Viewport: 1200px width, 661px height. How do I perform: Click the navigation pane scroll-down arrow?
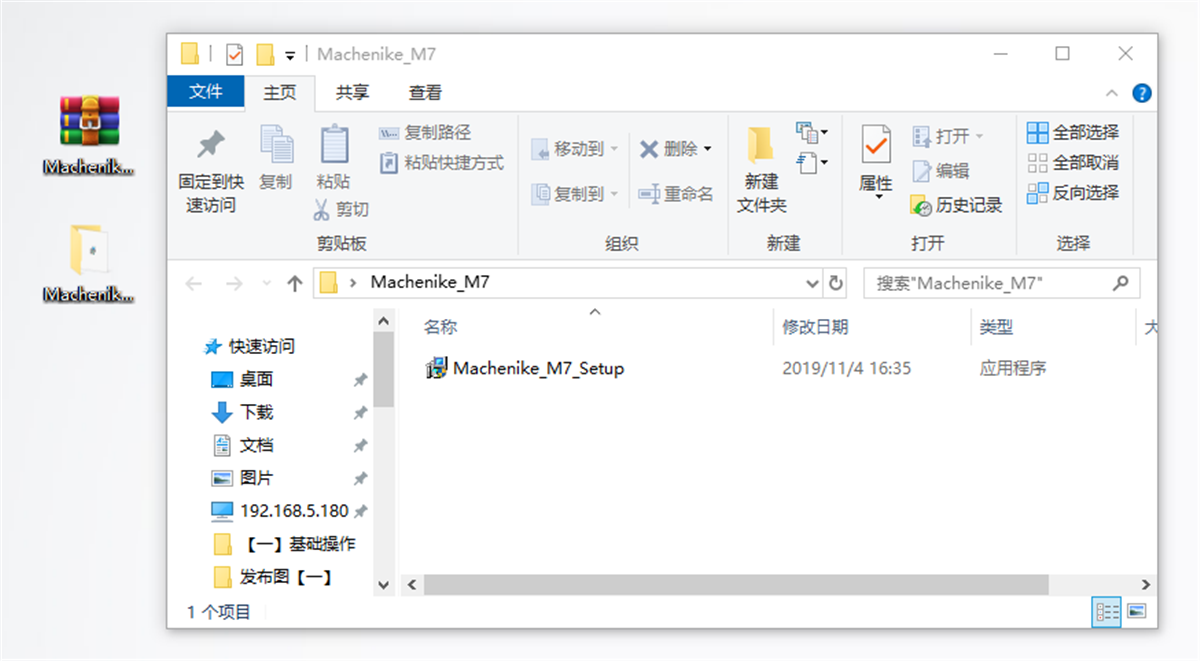tap(383, 584)
